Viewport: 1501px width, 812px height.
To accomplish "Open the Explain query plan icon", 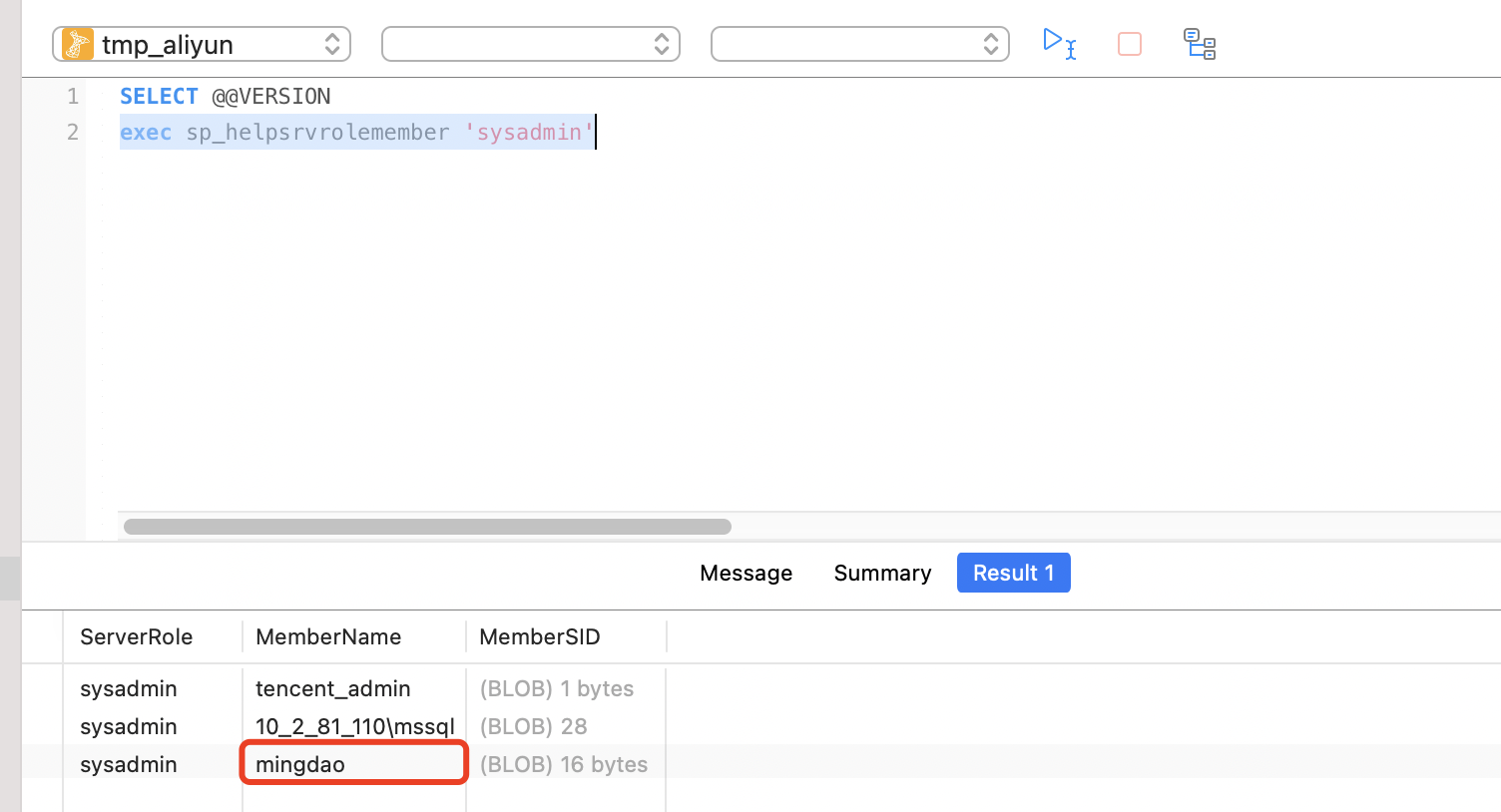I will tap(1199, 44).
